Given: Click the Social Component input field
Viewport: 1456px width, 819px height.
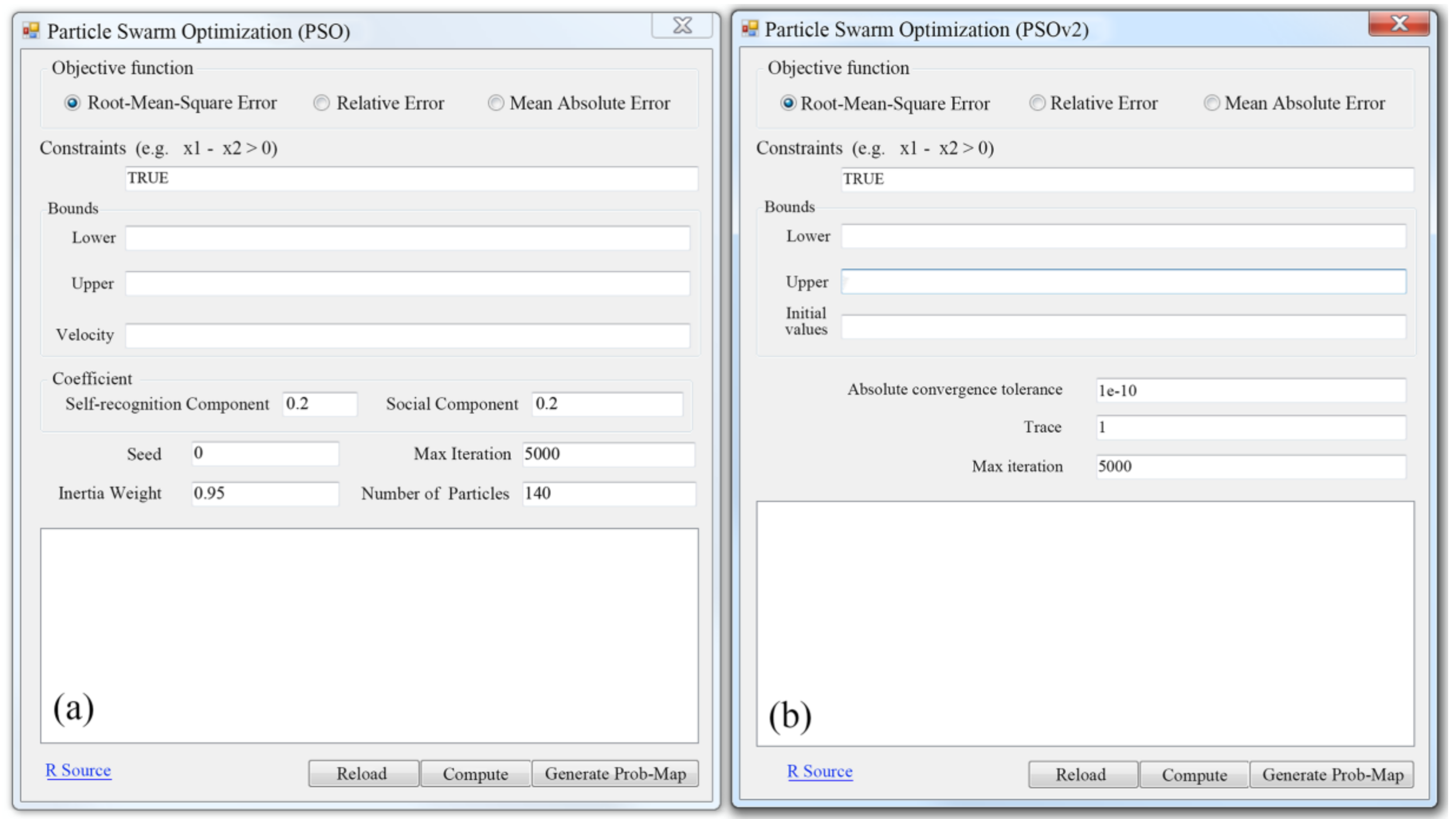Looking at the screenshot, I should tap(607, 404).
